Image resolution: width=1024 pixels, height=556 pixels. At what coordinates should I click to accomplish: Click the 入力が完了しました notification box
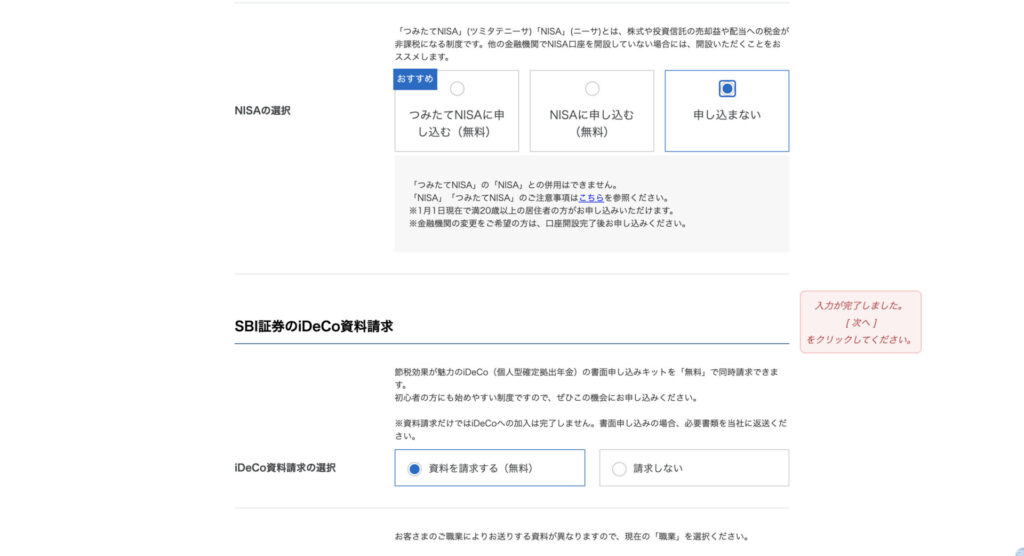tap(861, 322)
